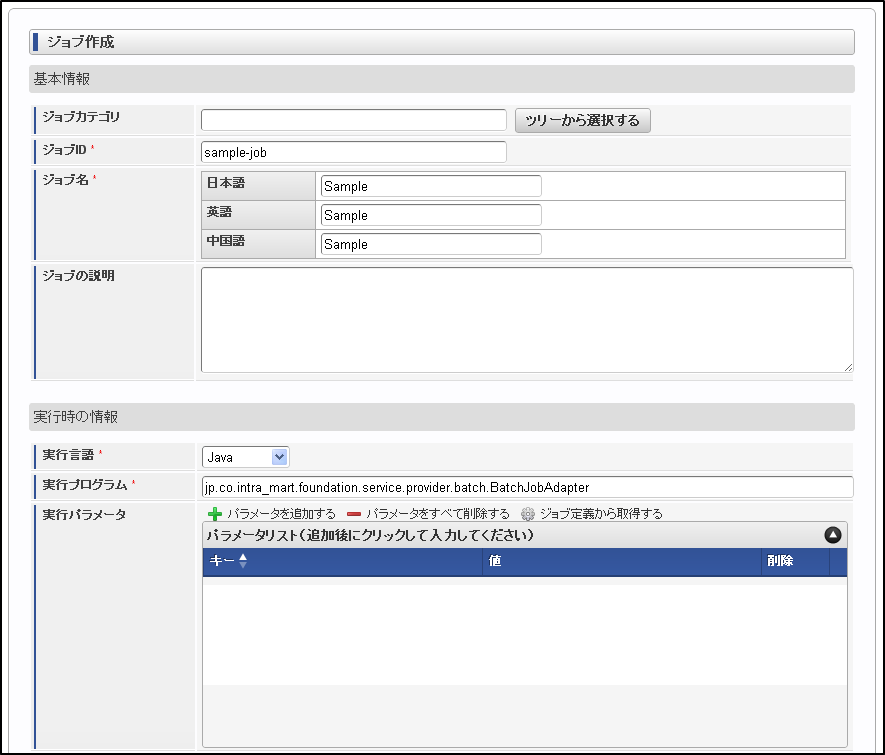
Task: Click the ジョブID field containing sample-job
Action: (x=354, y=152)
